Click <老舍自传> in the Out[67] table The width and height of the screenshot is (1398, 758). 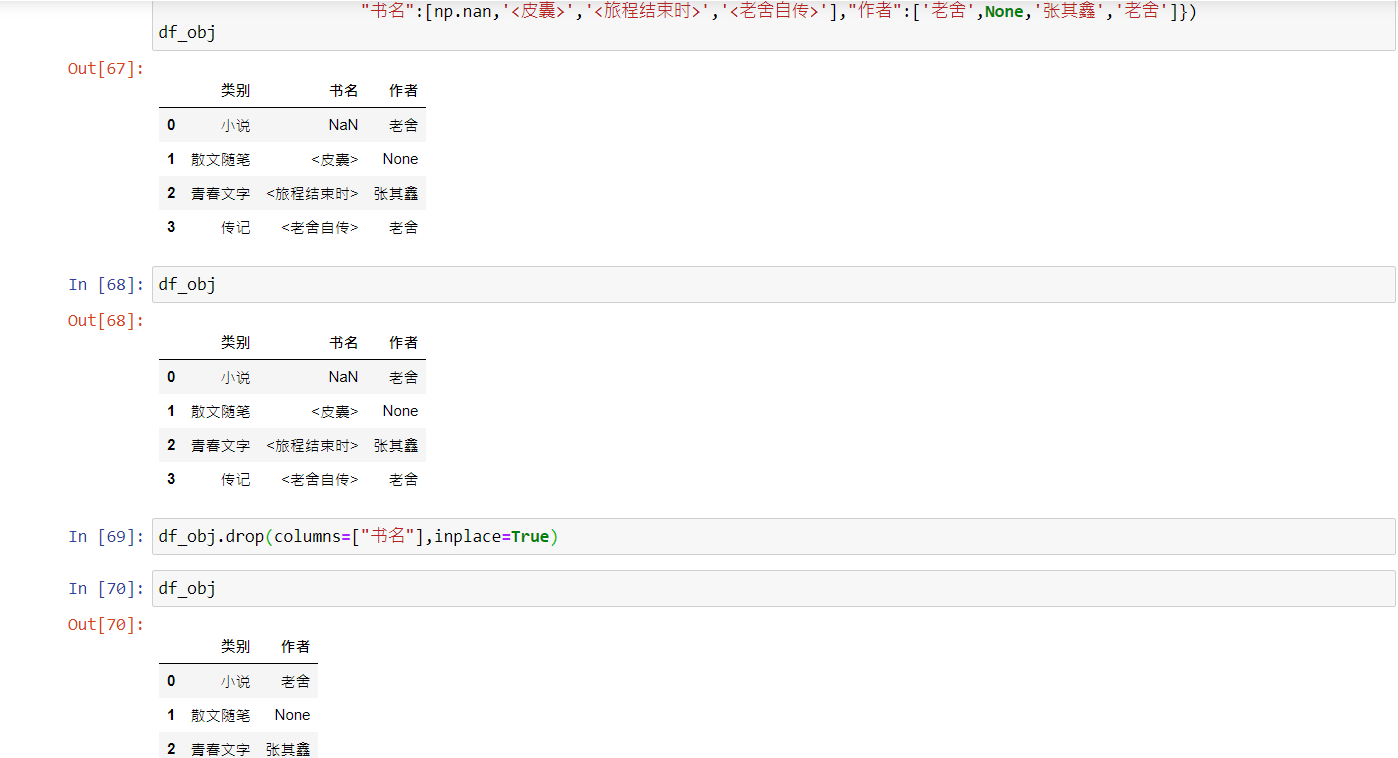[320, 227]
